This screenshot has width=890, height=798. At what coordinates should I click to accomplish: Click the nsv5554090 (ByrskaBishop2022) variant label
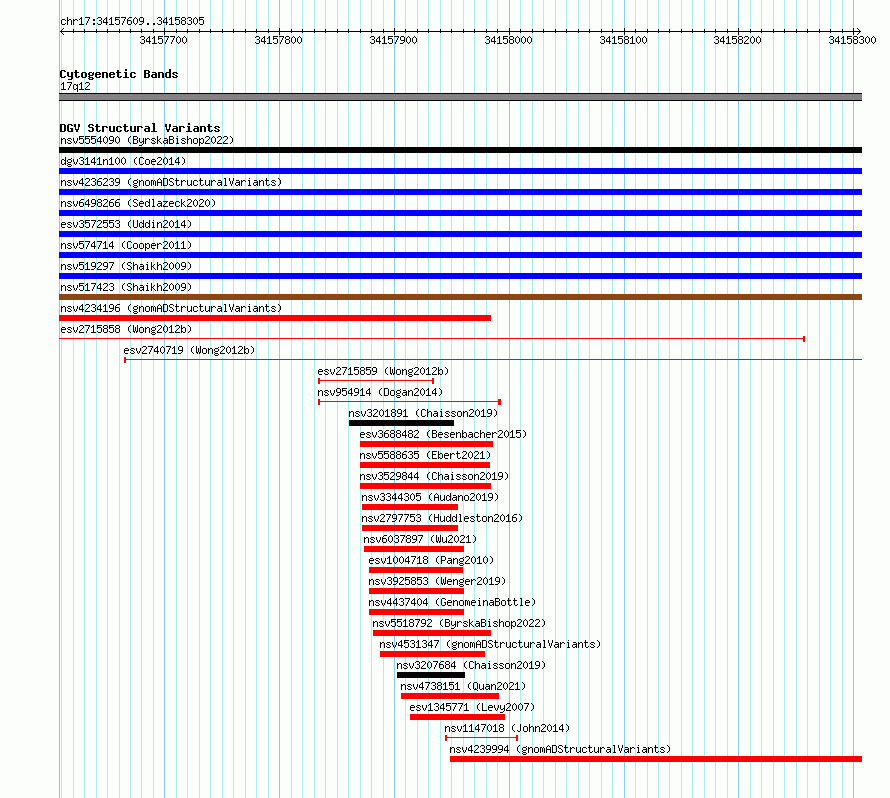click(147, 140)
